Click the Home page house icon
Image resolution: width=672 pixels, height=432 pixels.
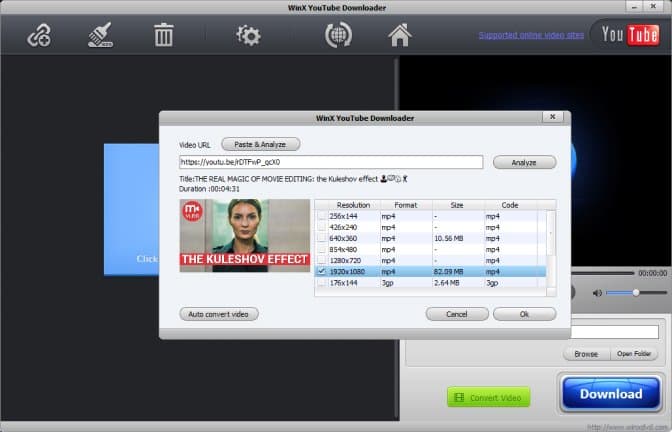click(400, 35)
